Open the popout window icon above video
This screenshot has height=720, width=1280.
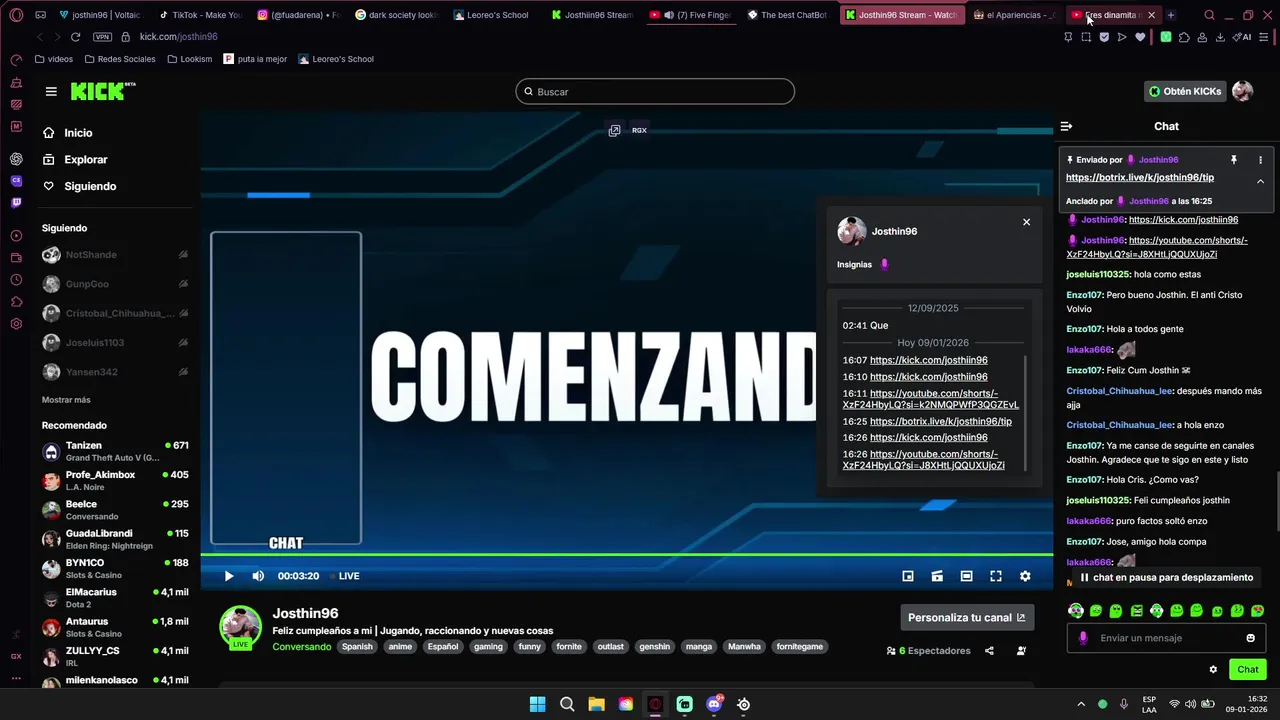[x=614, y=130]
